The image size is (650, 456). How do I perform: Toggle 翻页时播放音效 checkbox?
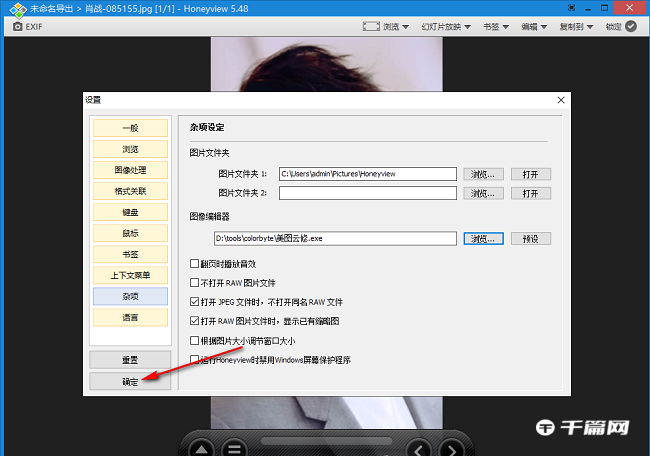(x=194, y=264)
